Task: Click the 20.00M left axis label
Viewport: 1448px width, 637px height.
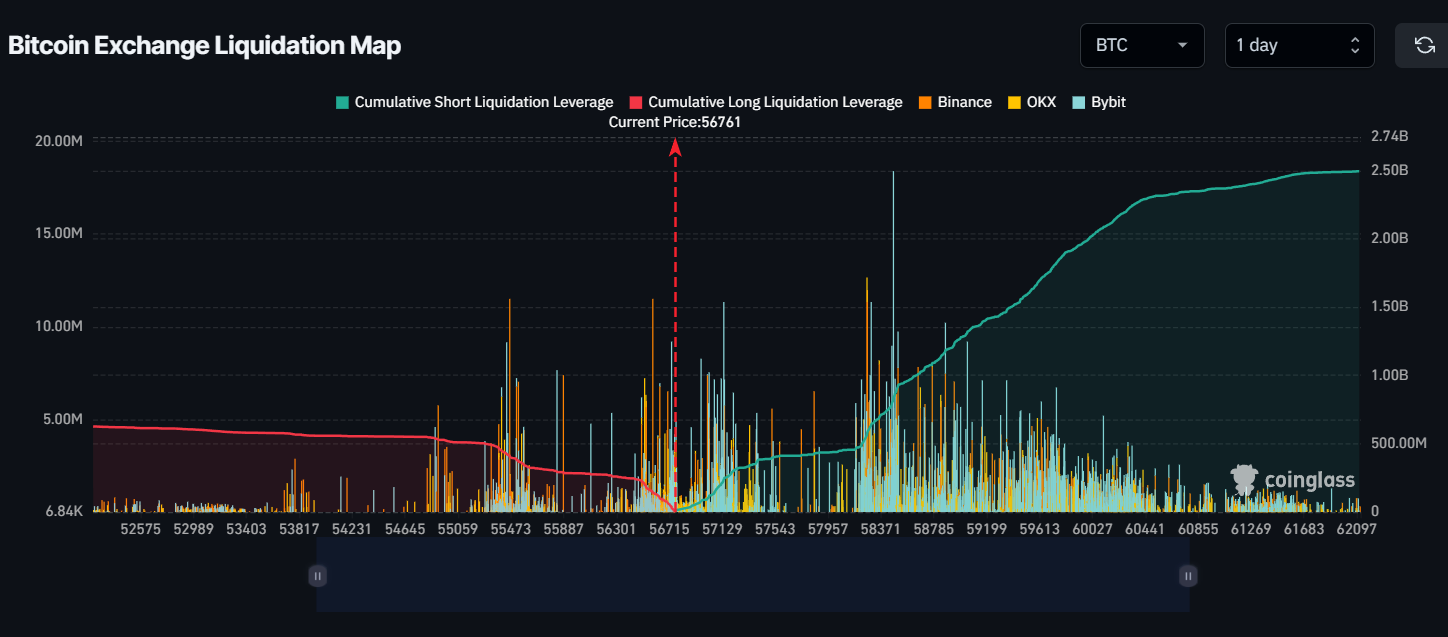Action: tap(59, 141)
